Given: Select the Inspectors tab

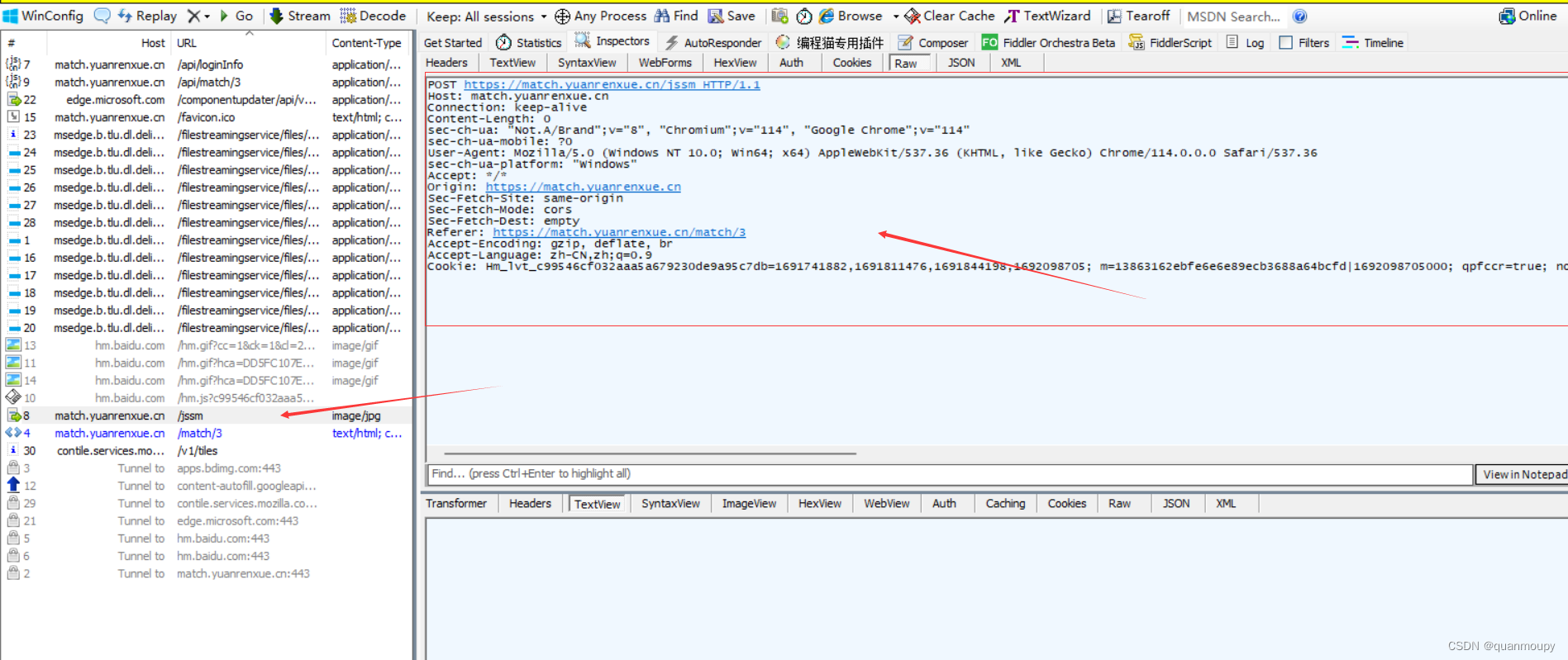Looking at the screenshot, I should point(612,41).
